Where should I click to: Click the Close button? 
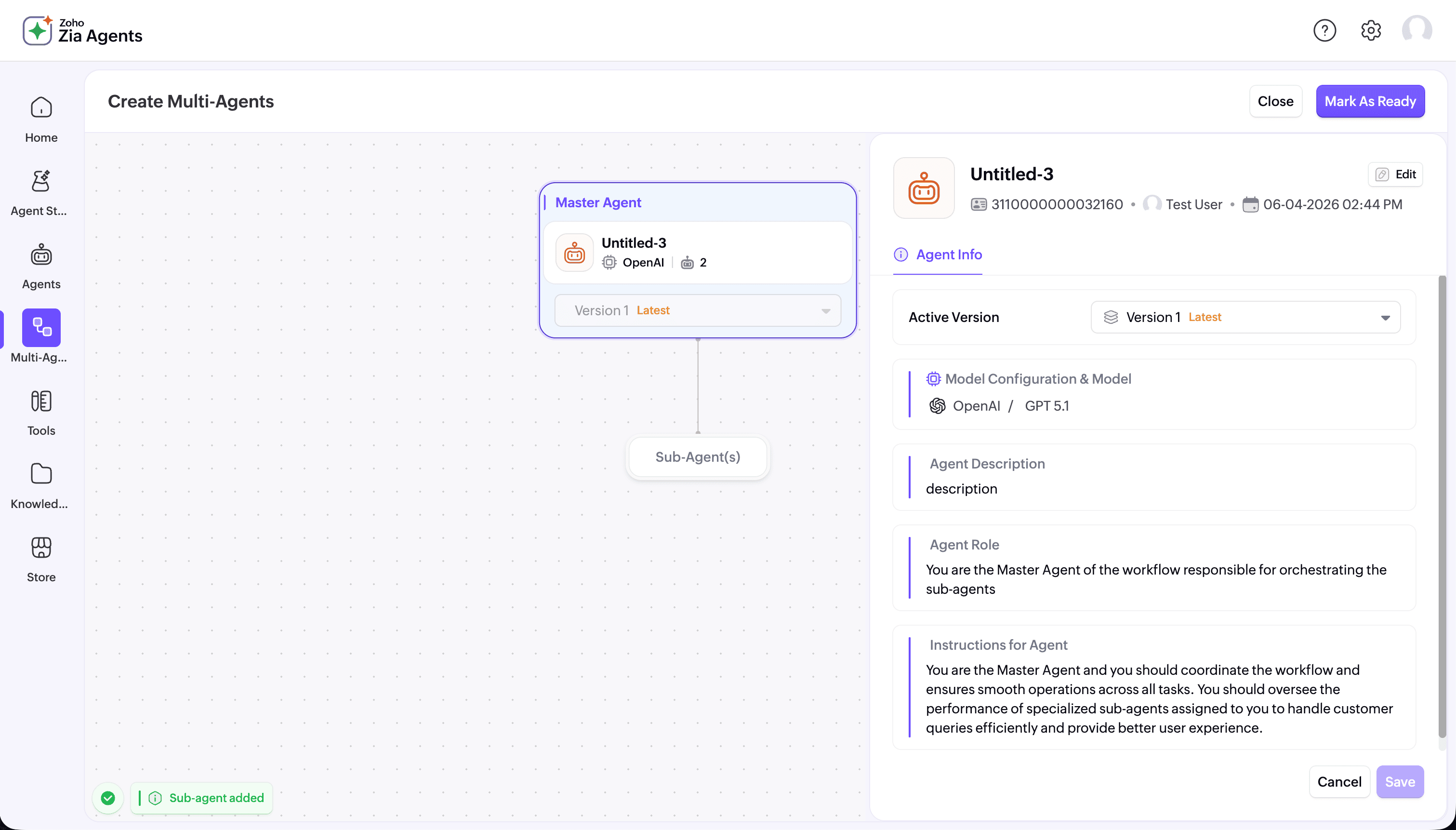(x=1275, y=102)
